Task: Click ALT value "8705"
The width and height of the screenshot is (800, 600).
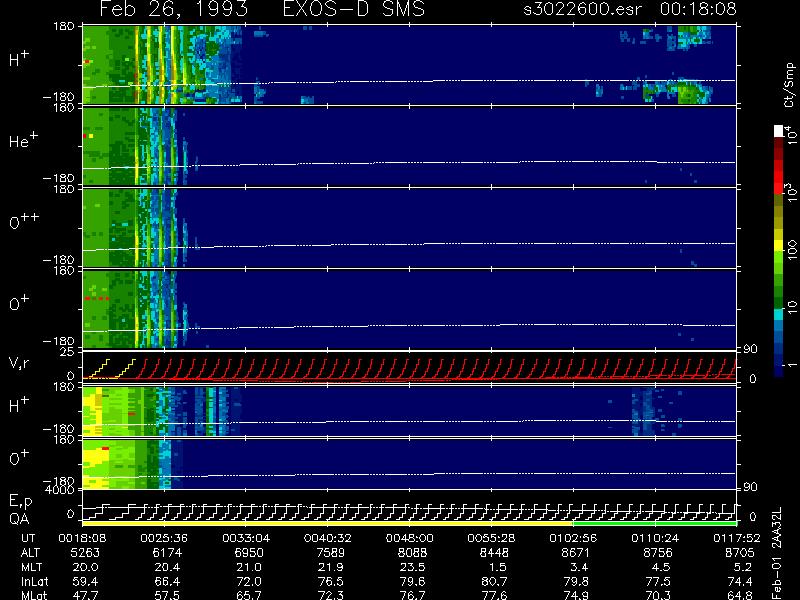Action: 739,553
